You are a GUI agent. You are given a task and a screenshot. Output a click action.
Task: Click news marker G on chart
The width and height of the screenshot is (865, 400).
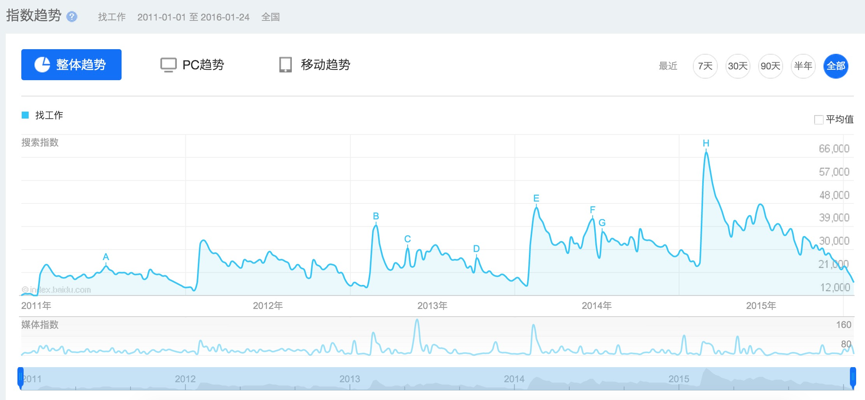click(602, 223)
